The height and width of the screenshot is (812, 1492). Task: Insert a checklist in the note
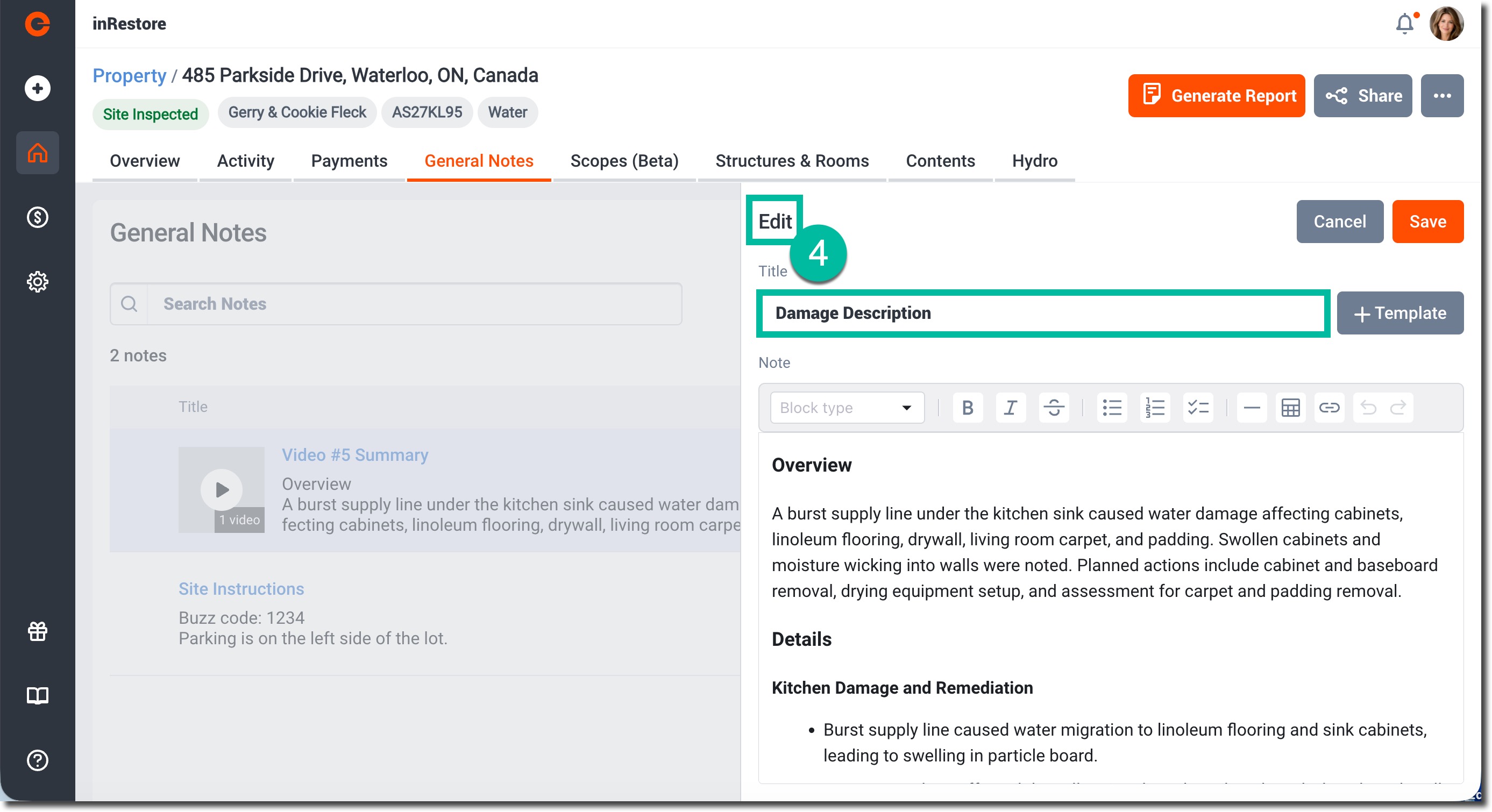point(1197,408)
